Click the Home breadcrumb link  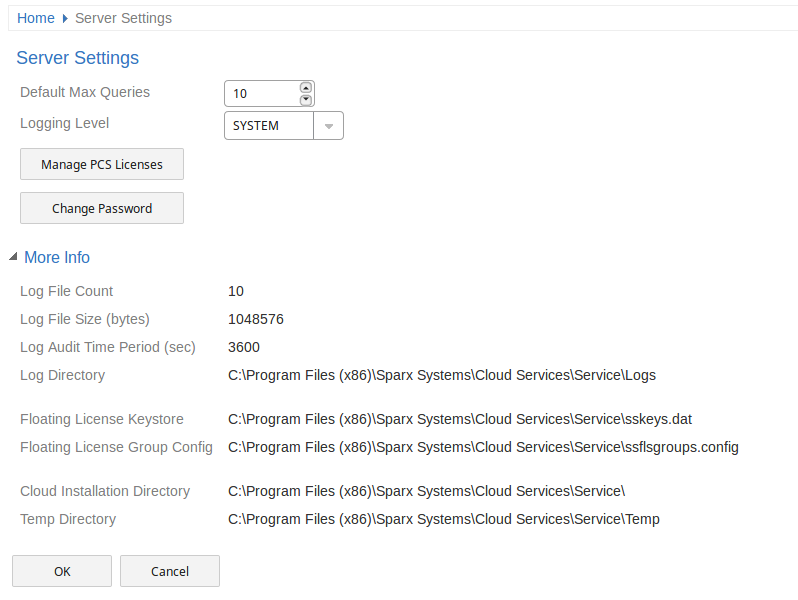click(x=35, y=18)
